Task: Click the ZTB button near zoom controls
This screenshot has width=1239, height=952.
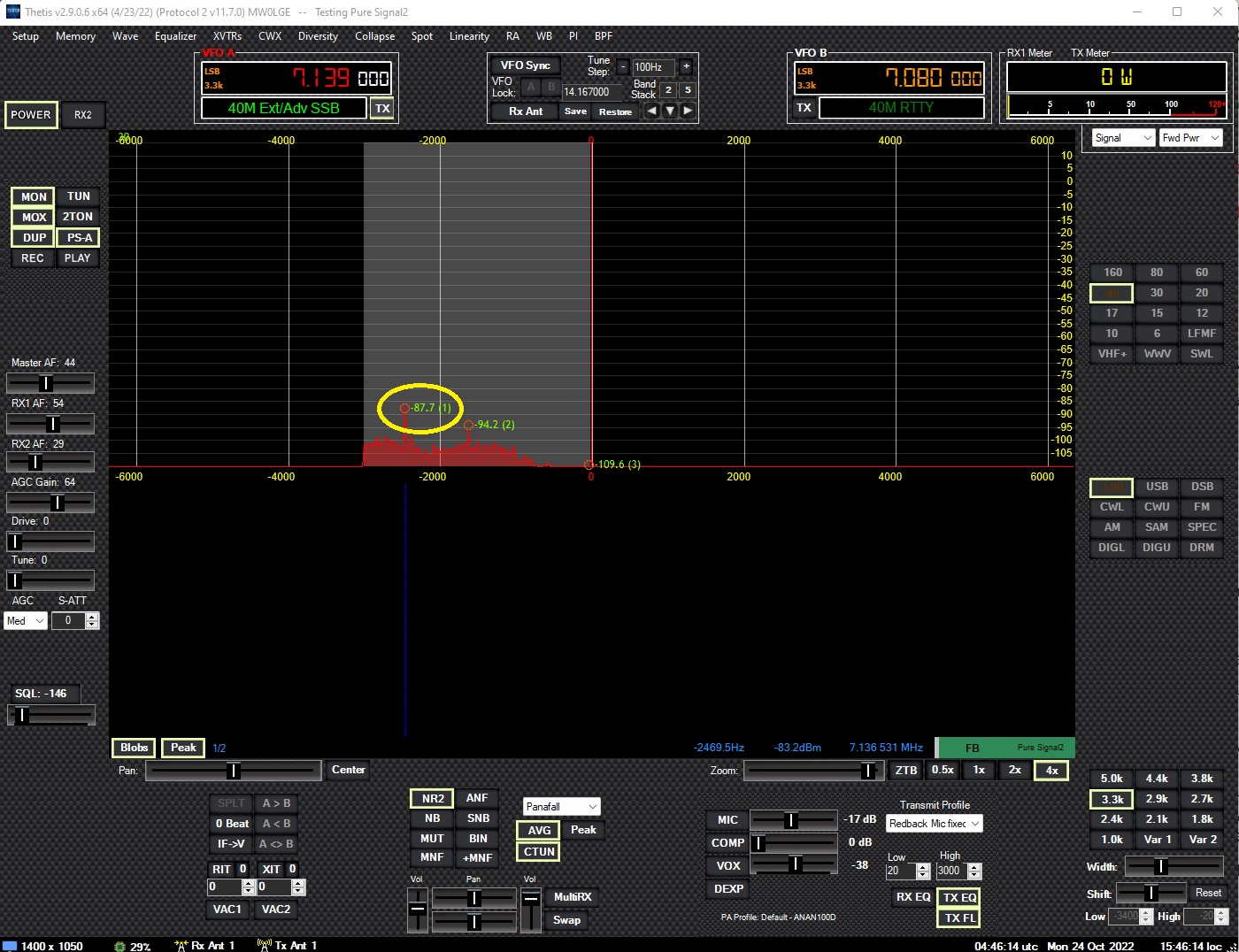Action: click(905, 770)
